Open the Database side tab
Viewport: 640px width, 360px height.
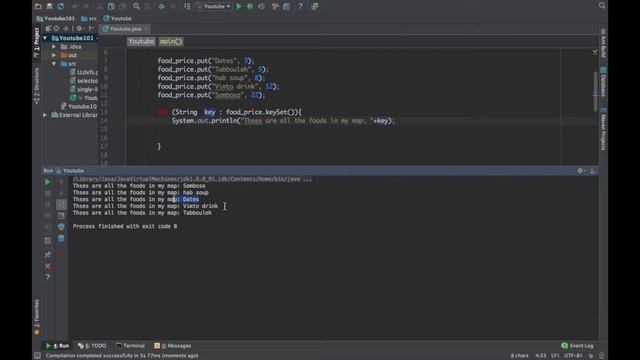pyautogui.click(x=603, y=82)
